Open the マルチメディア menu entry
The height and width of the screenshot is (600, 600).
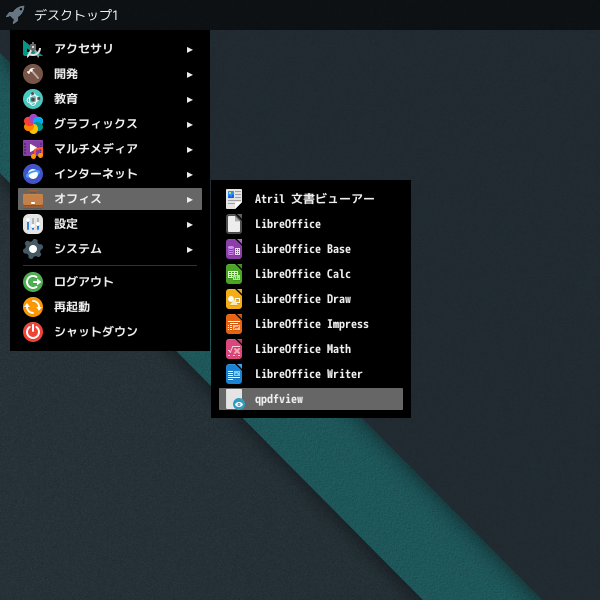(x=110, y=149)
